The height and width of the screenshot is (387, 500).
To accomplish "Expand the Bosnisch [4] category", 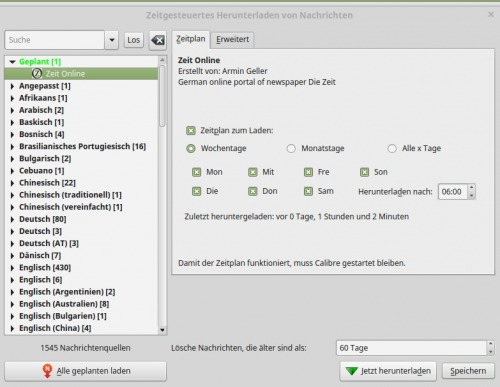I will pos(12,134).
